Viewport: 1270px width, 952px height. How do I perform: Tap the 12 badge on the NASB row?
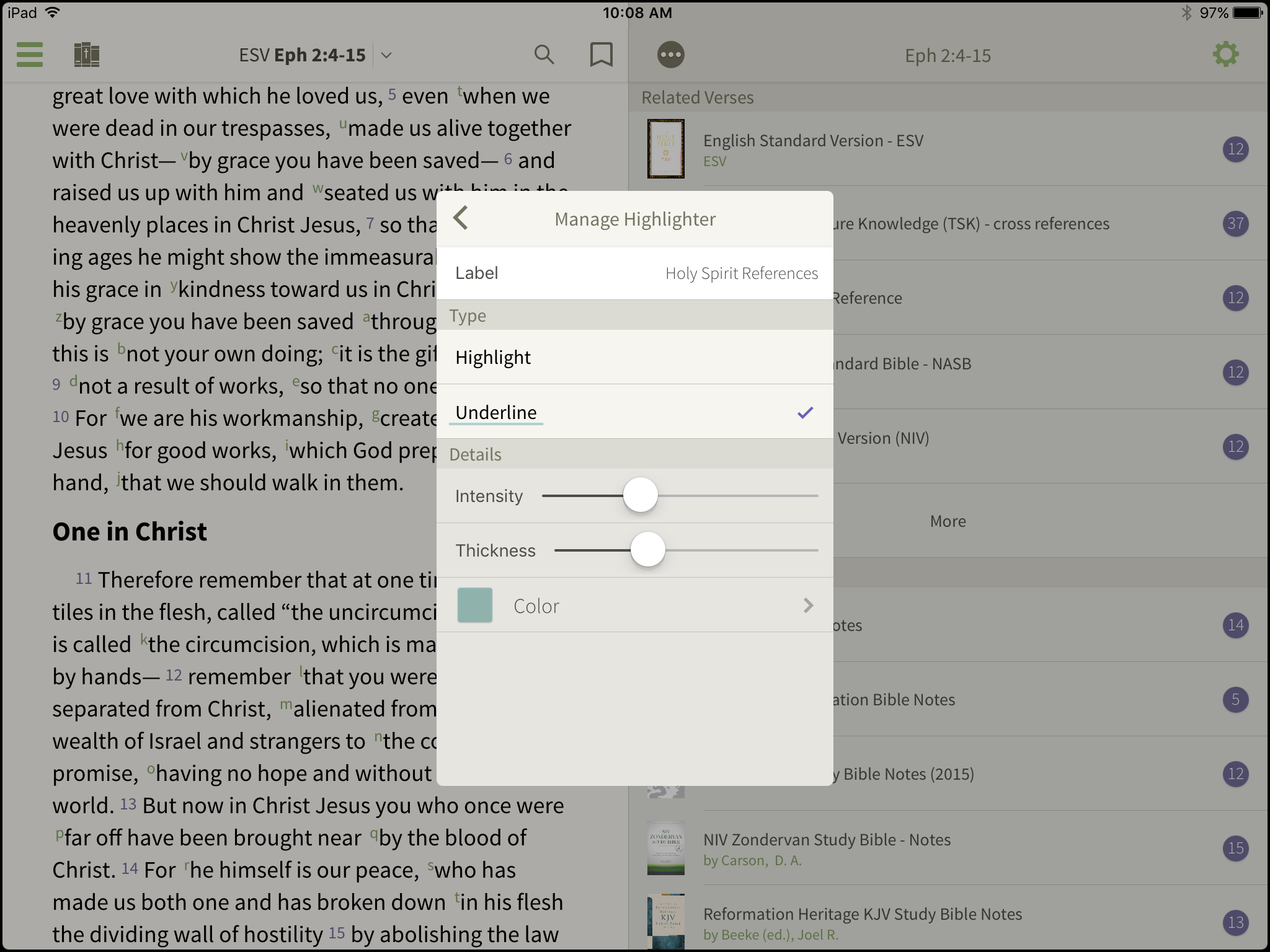point(1235,372)
